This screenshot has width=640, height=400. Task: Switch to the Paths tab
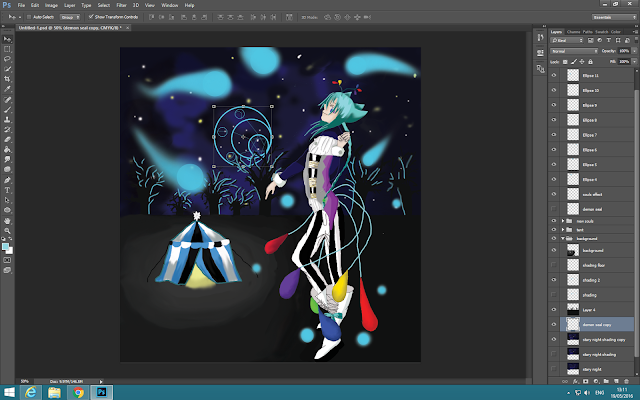pos(588,32)
